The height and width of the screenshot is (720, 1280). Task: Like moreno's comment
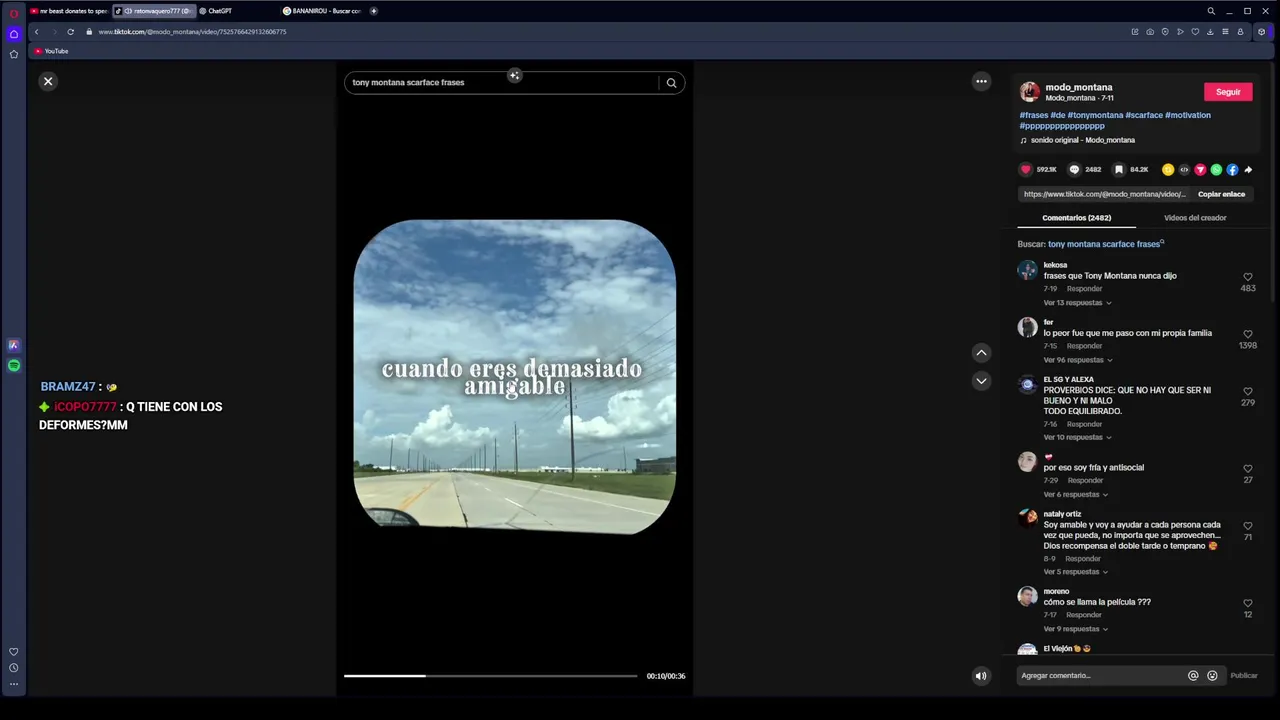click(1247, 603)
